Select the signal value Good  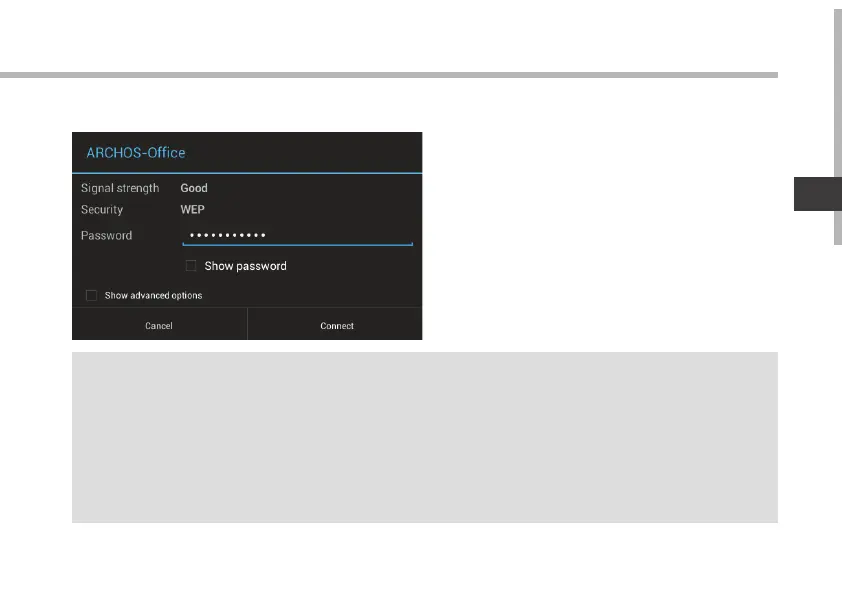click(194, 188)
